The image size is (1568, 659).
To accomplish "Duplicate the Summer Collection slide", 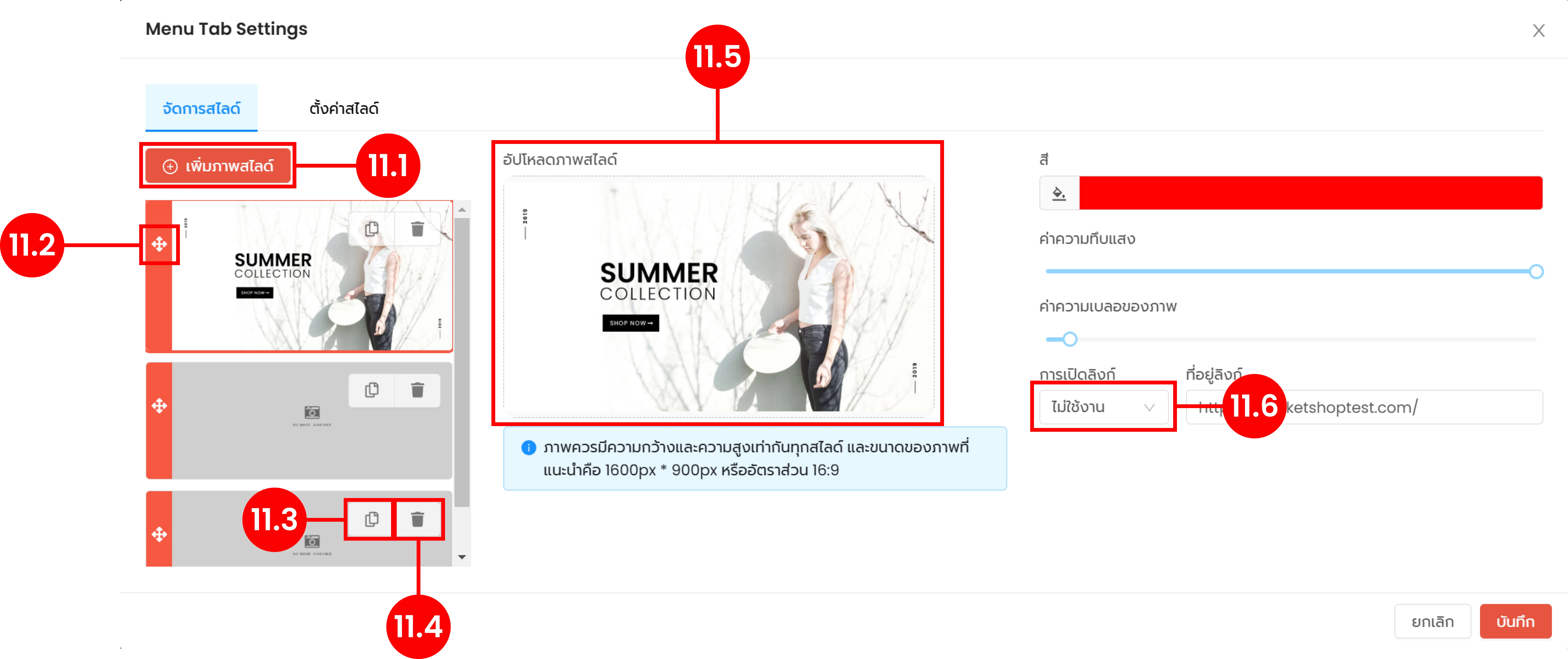I will pos(371,229).
